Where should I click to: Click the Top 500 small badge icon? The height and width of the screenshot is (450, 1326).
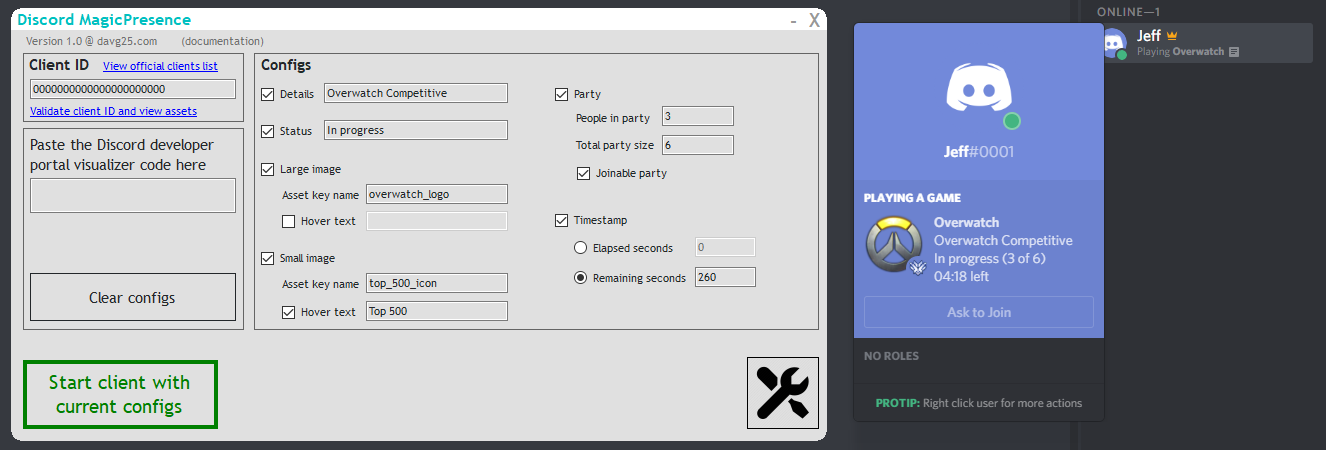[917, 268]
